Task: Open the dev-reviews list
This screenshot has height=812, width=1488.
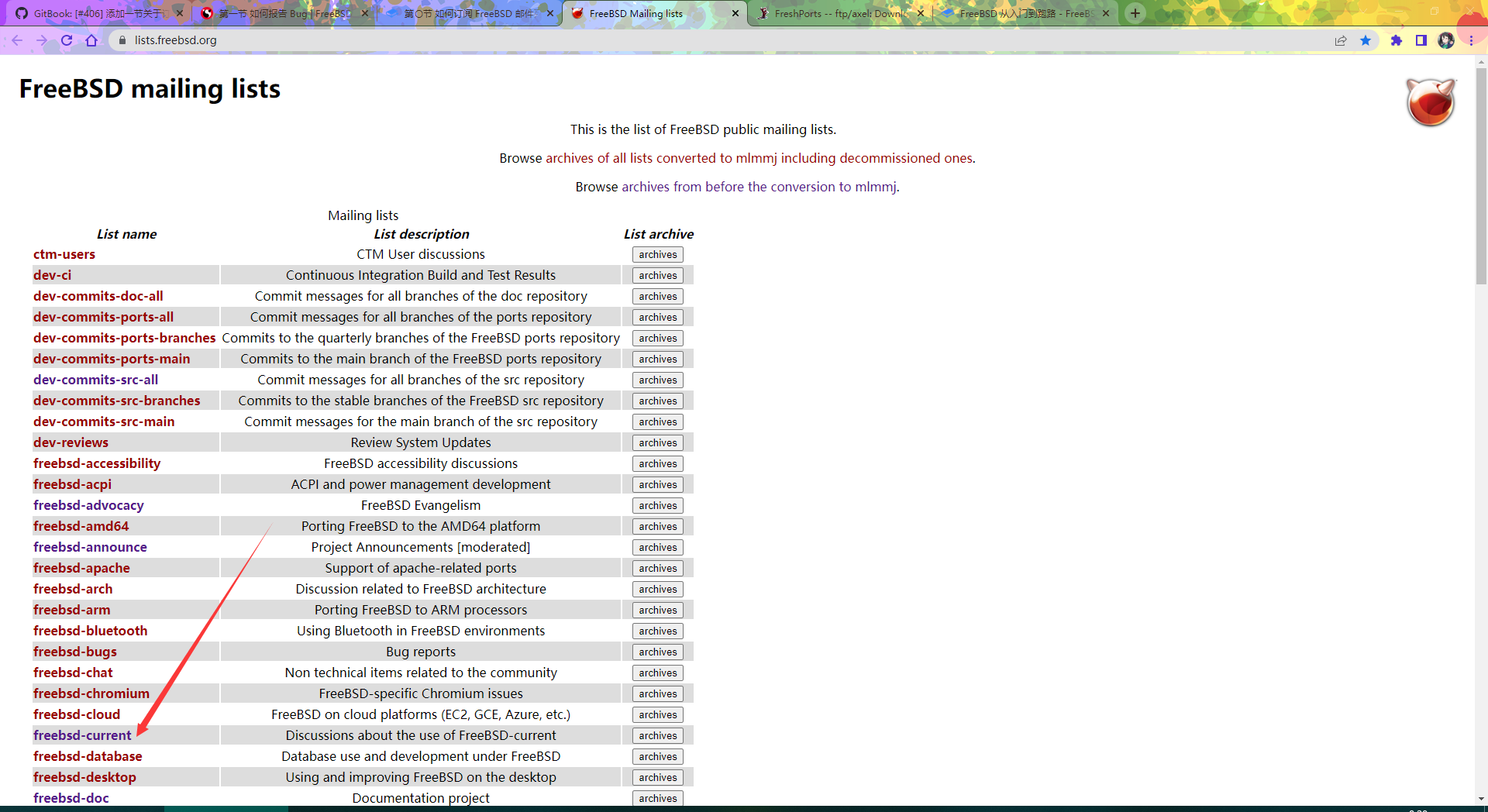Action: point(71,442)
